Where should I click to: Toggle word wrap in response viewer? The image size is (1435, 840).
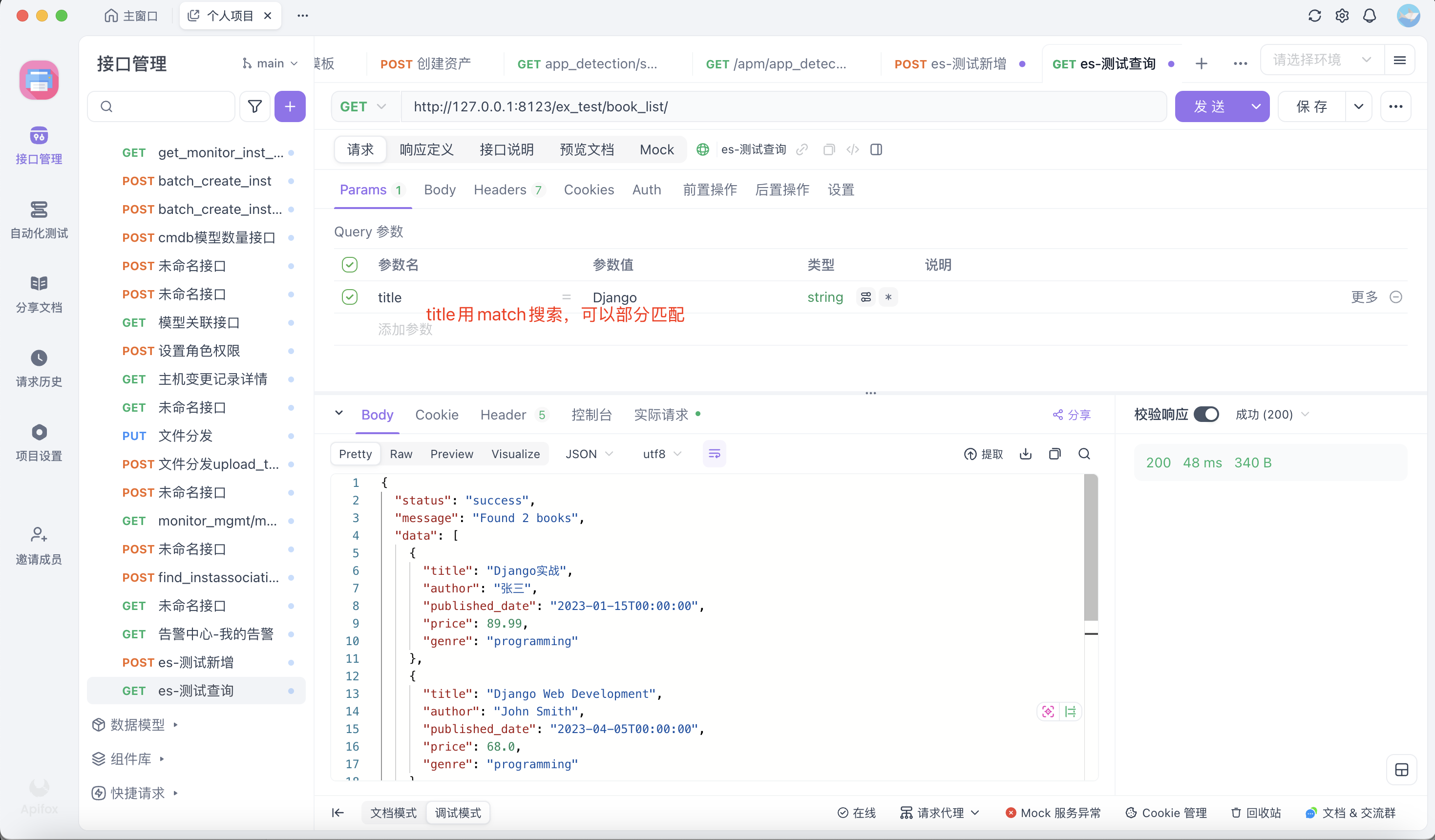pos(714,454)
